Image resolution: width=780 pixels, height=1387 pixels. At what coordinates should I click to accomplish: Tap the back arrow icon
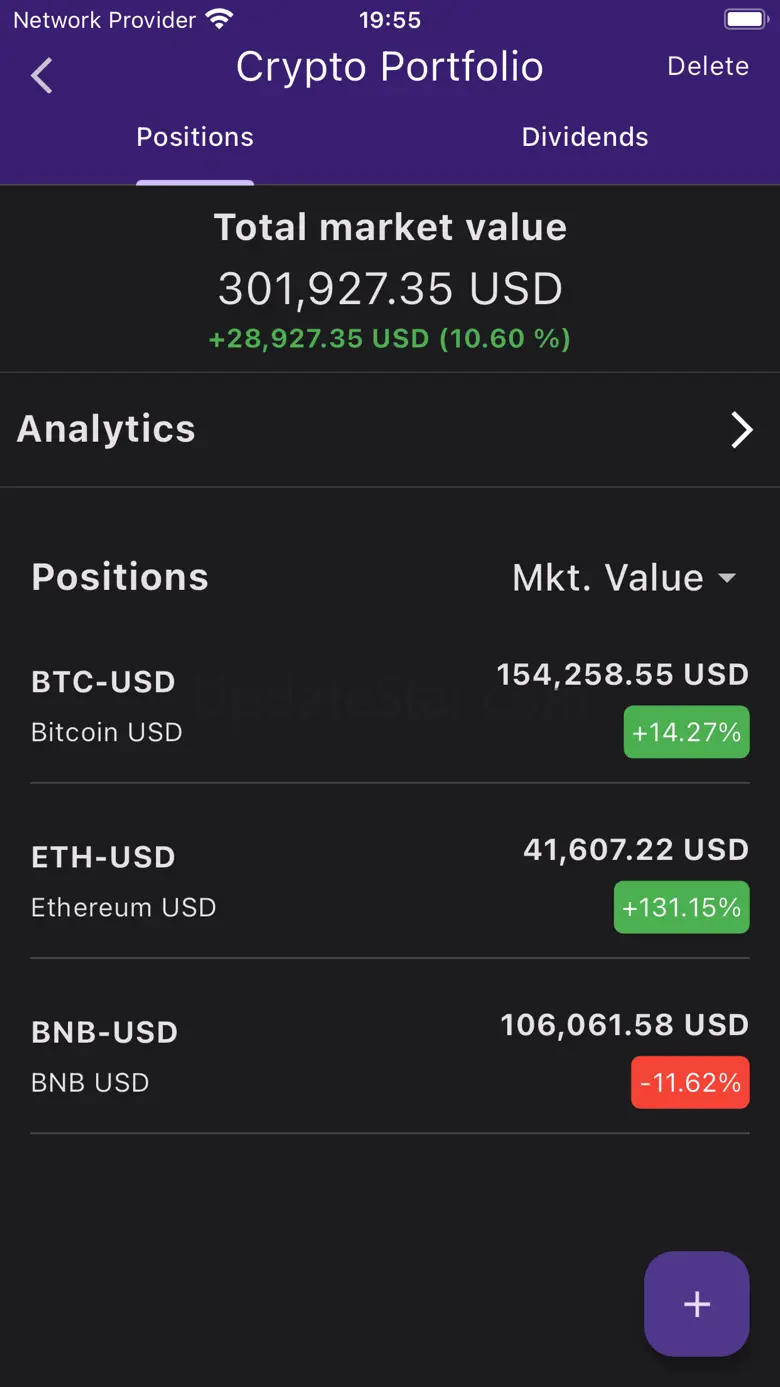[42, 75]
